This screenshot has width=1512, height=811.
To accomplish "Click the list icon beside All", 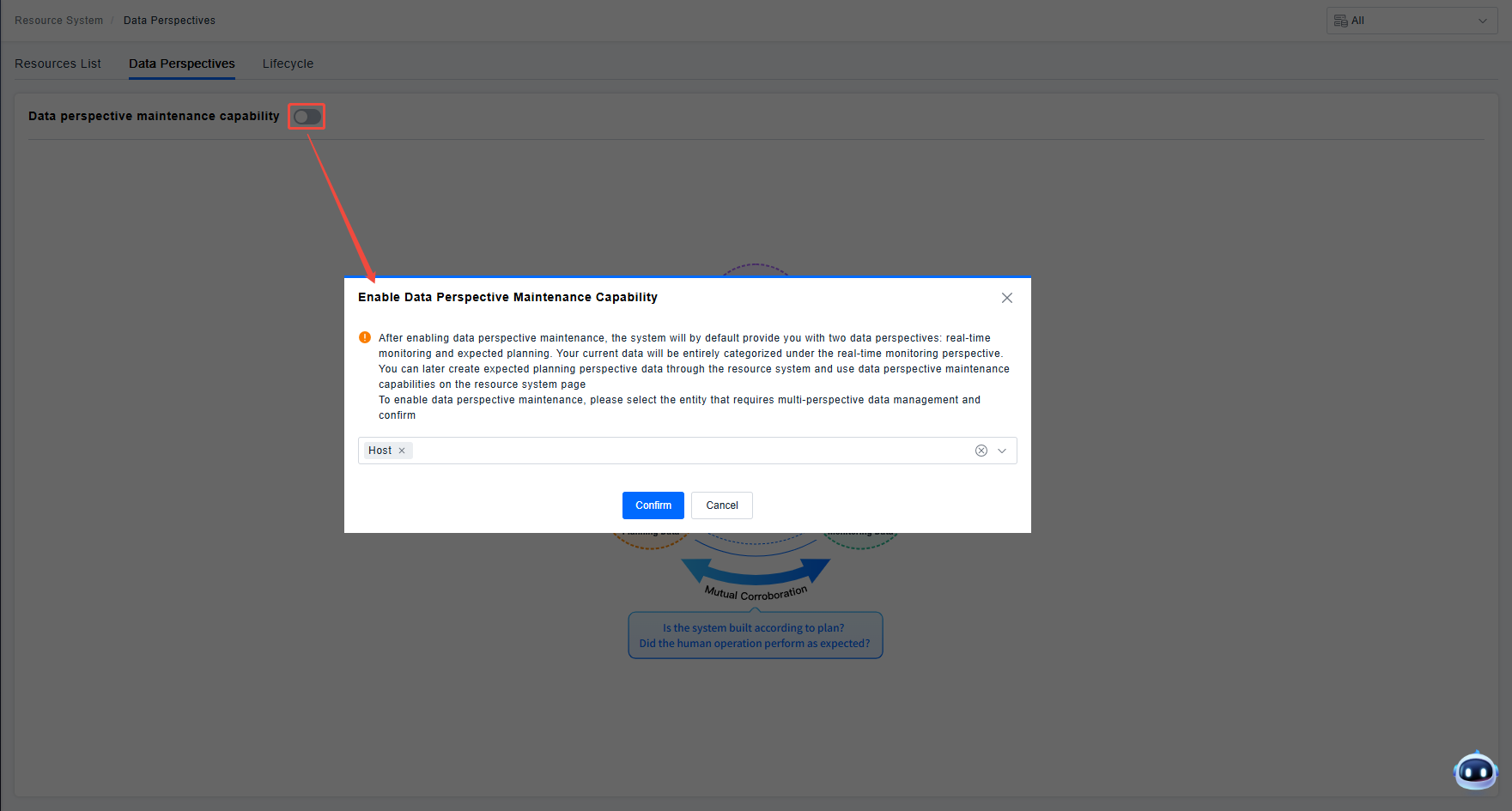I will click(1340, 21).
